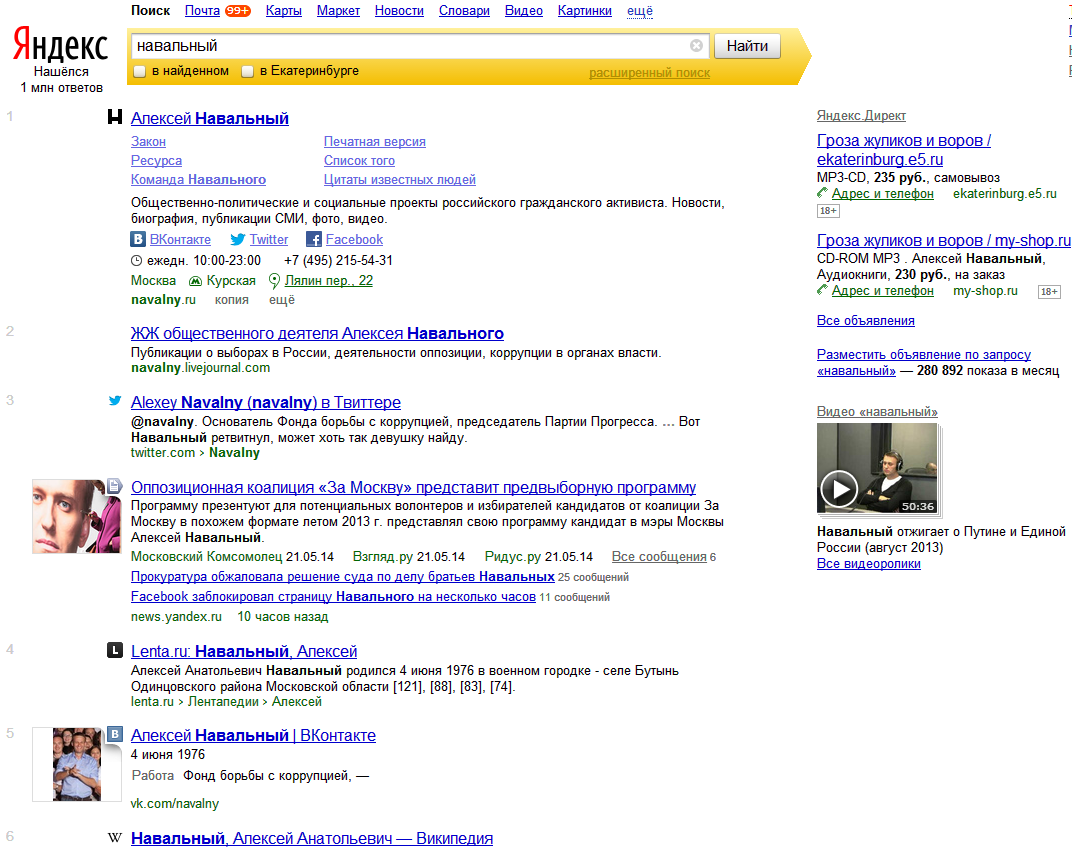Screen dimensions: 1072x855
Task: Open Гроза жуликов и воров my-shop.ru ad
Action: pyautogui.click(x=944, y=241)
